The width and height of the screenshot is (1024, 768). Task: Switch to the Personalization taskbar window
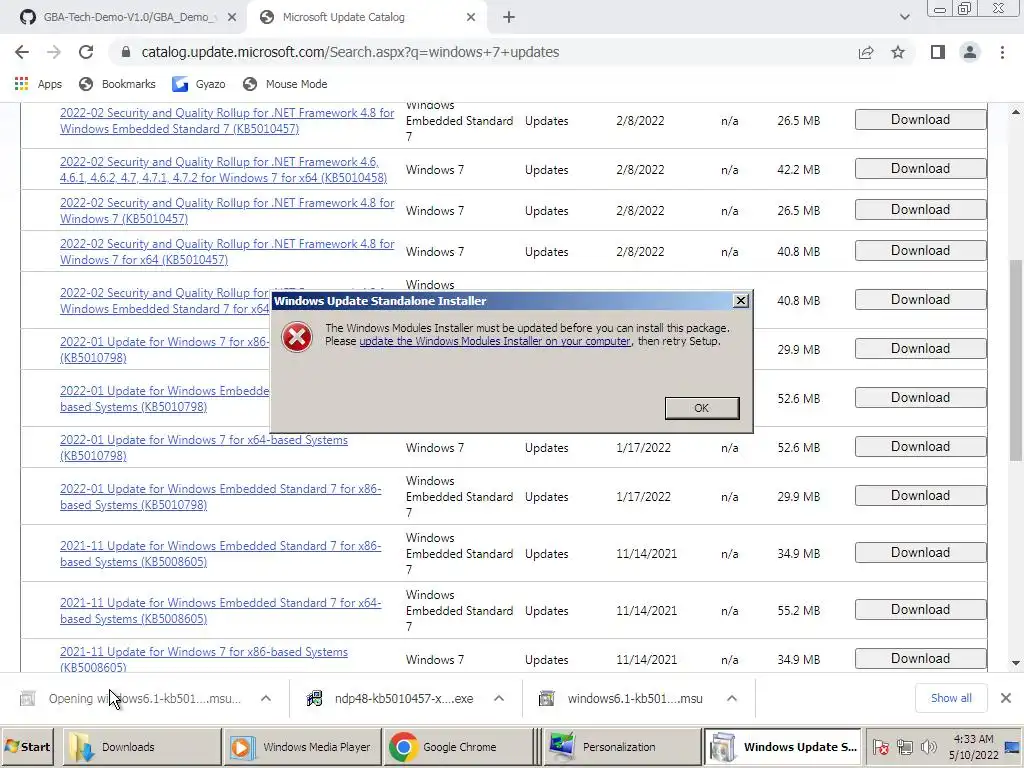coord(620,746)
